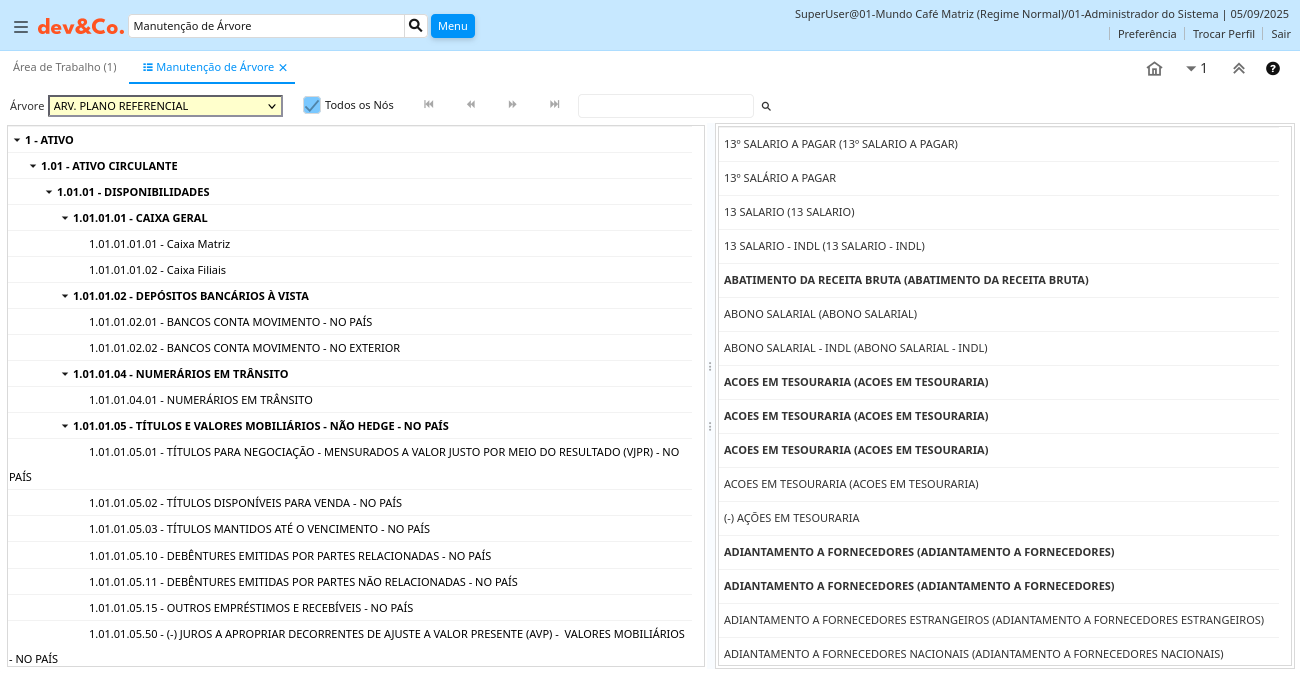This screenshot has width=1300, height=674.
Task: Jump to first record navigation arrow
Action: (429, 105)
